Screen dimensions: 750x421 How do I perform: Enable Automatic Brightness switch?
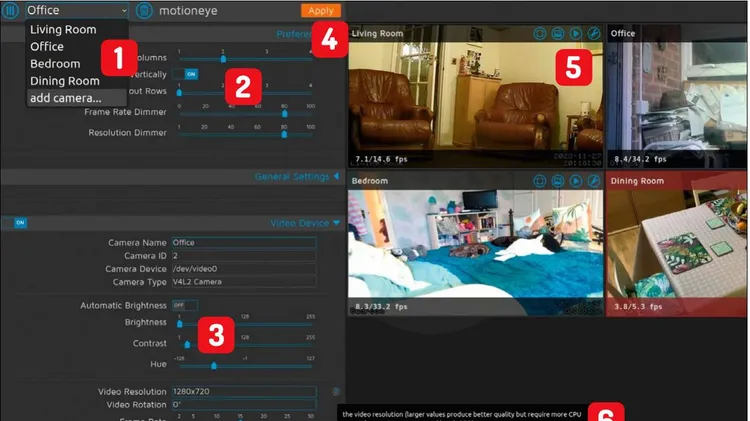point(185,305)
